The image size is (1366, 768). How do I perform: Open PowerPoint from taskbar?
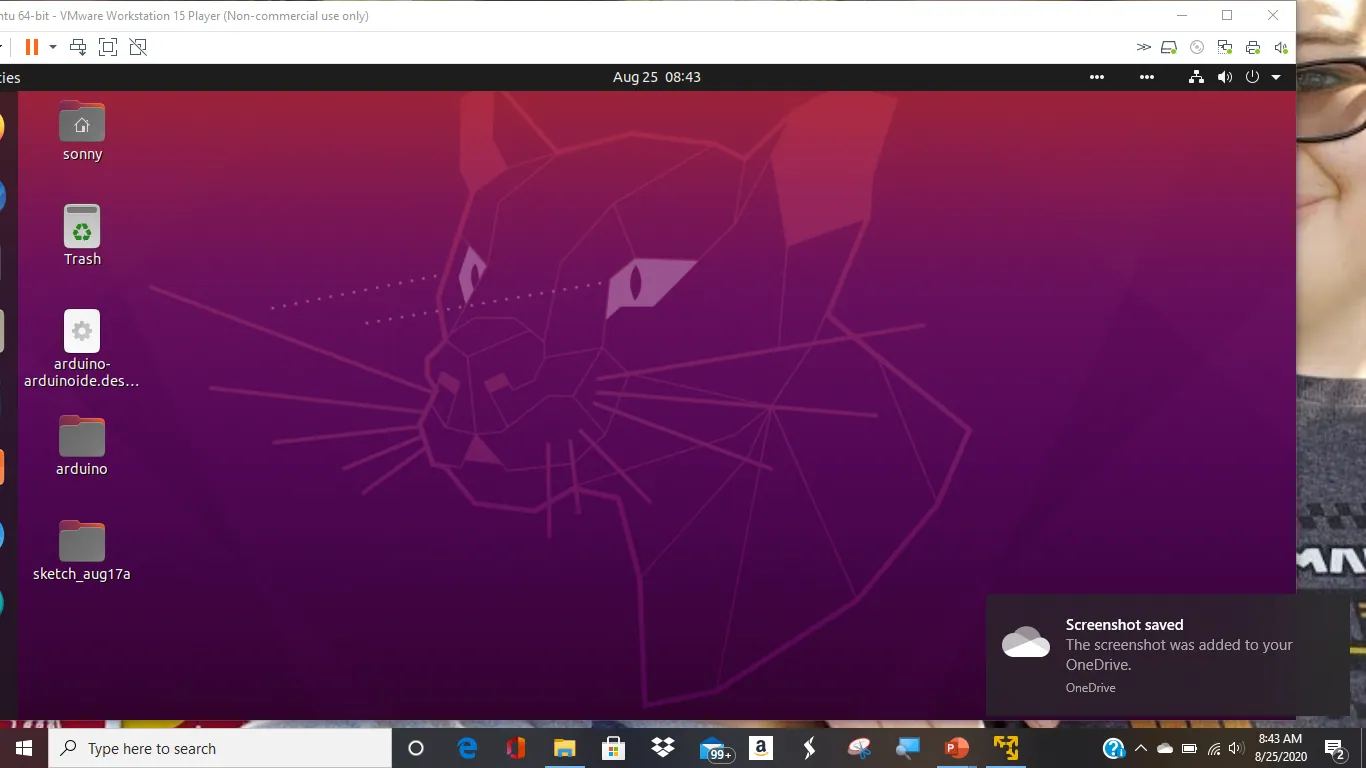(x=957, y=748)
